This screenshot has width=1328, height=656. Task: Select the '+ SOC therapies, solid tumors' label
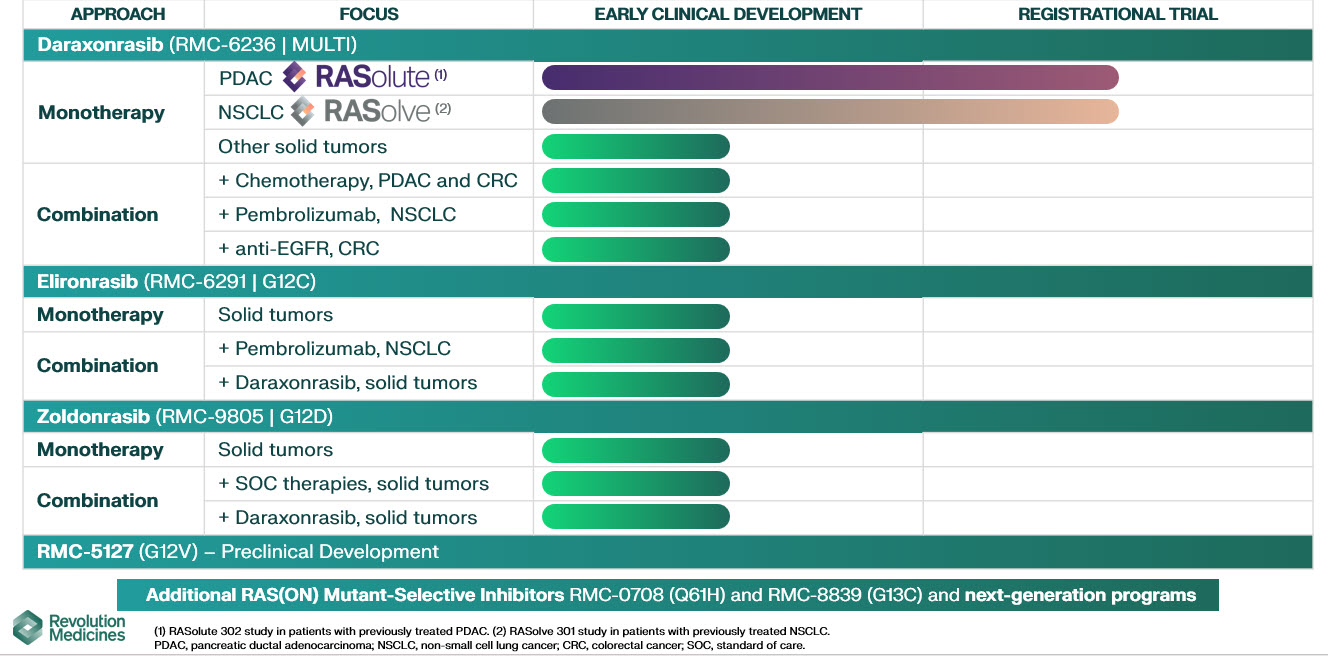click(x=353, y=484)
